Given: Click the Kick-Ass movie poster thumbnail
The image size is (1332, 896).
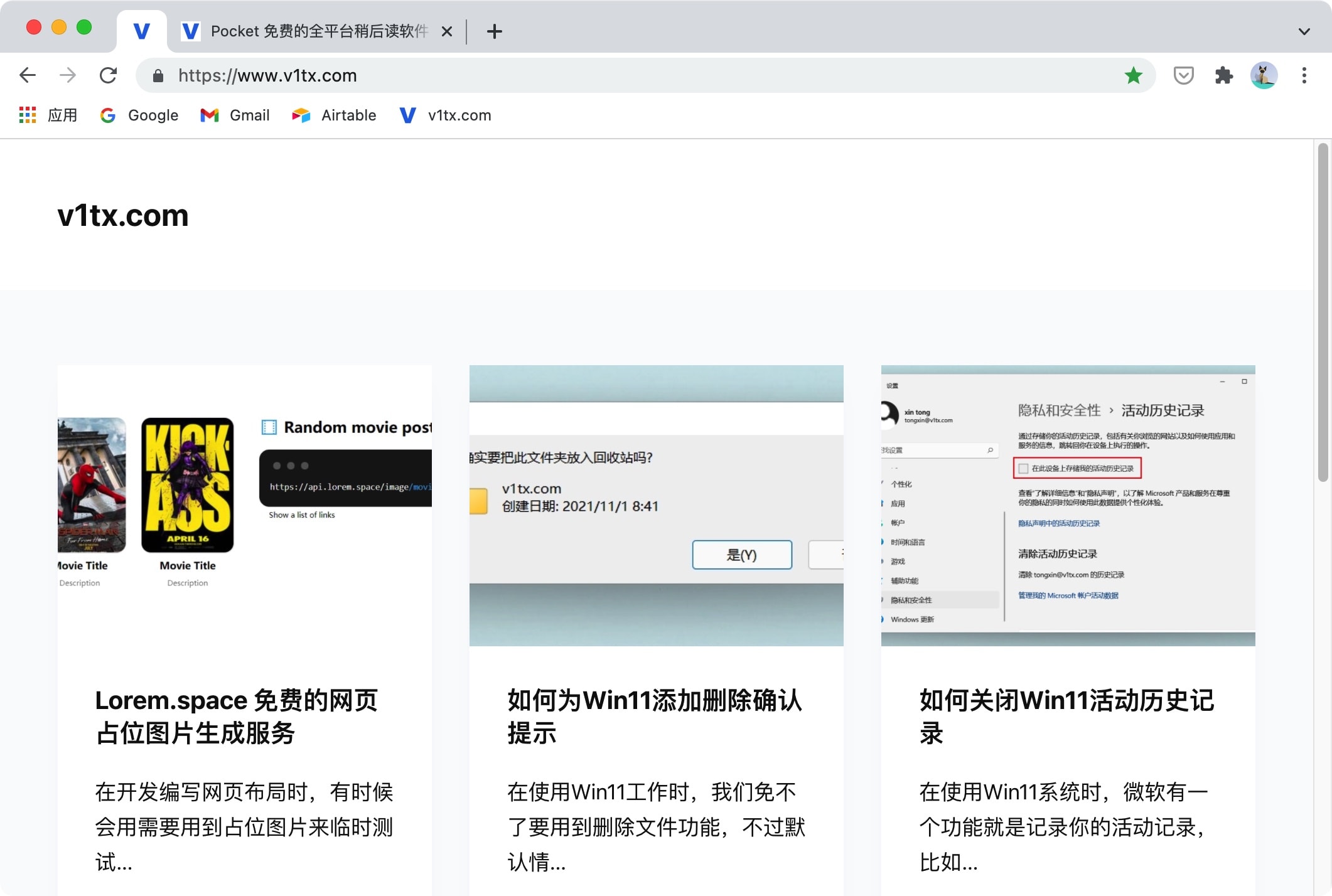Looking at the screenshot, I should pyautogui.click(x=186, y=483).
